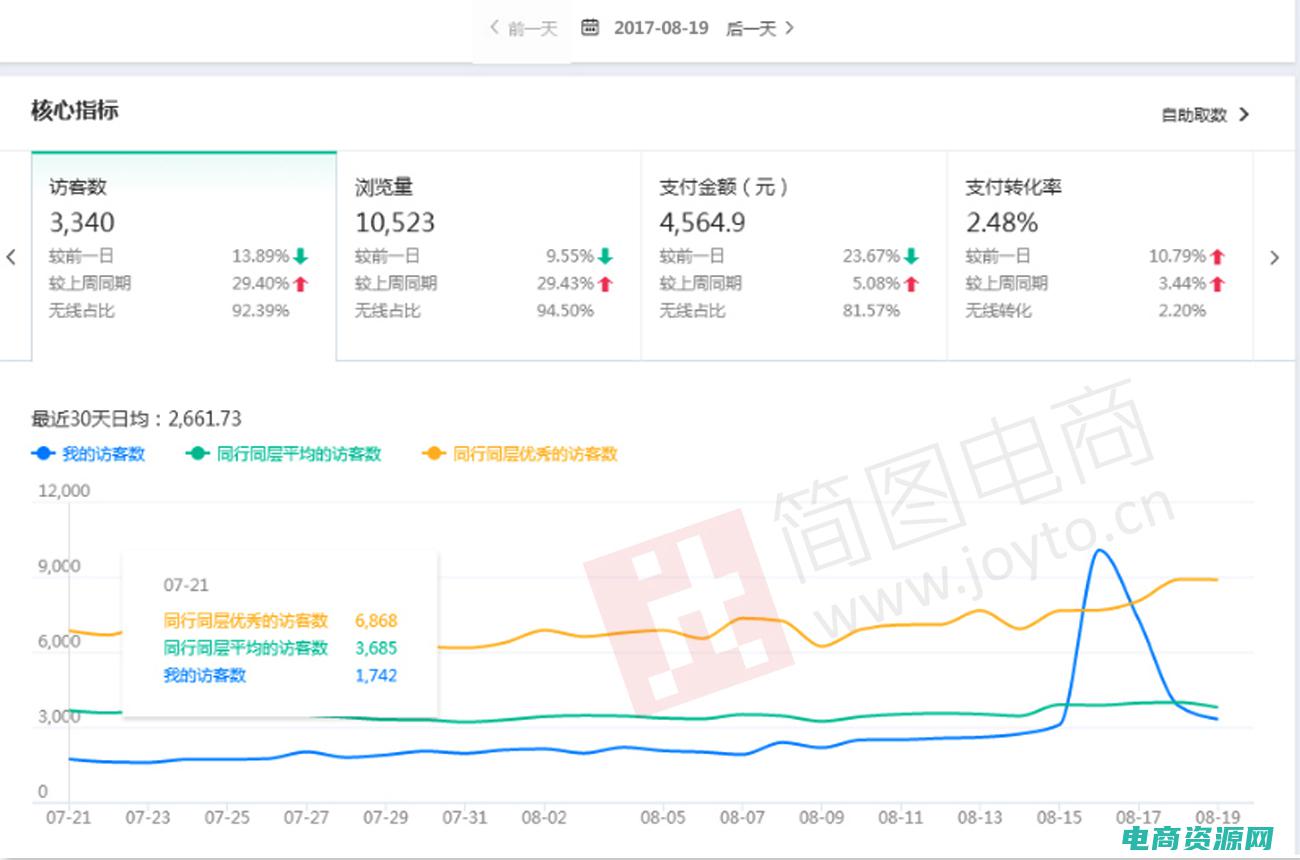
Task: Click the 核心指标 heading
Action: [74, 110]
